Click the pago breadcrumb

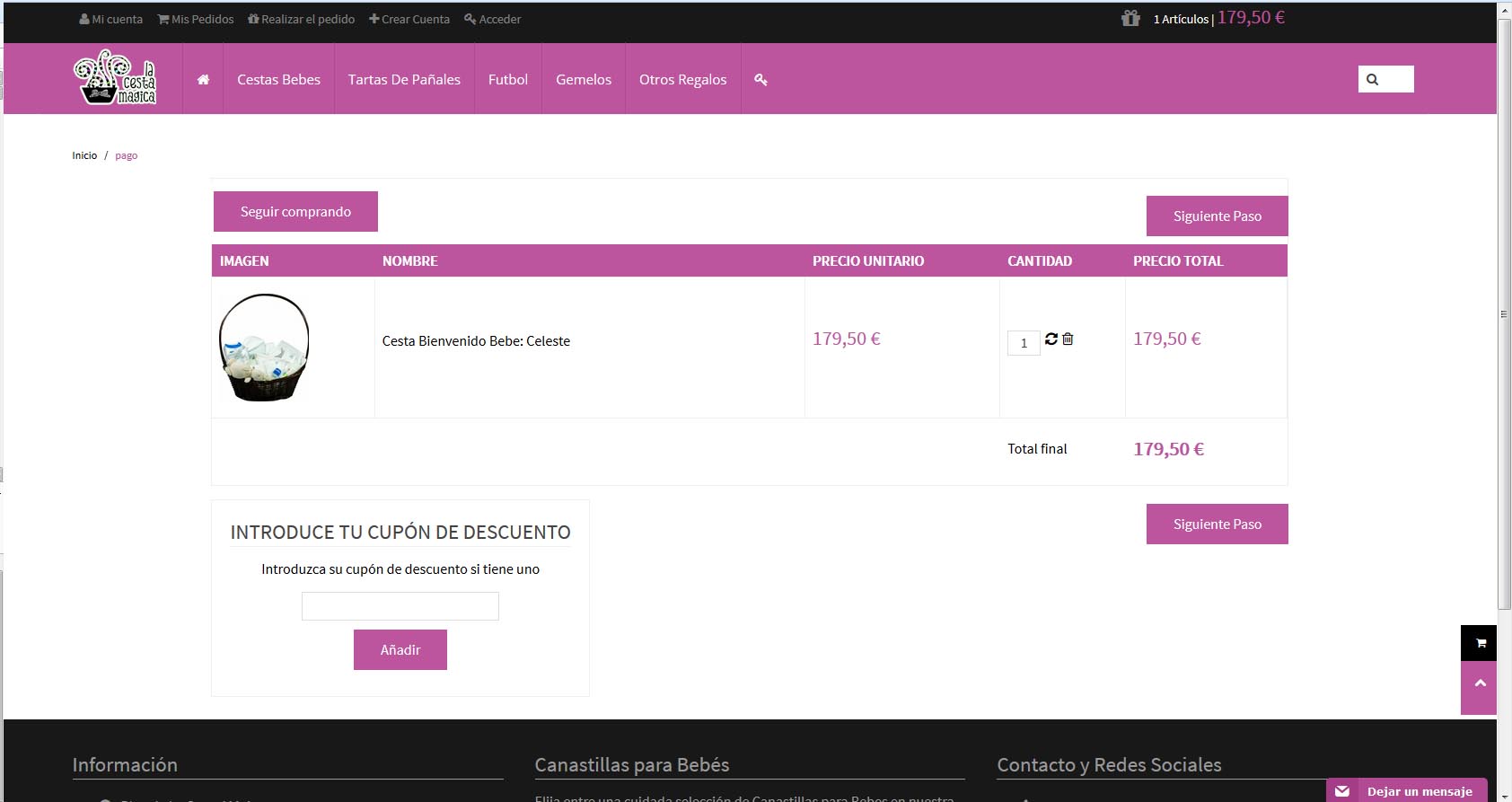pyautogui.click(x=127, y=155)
